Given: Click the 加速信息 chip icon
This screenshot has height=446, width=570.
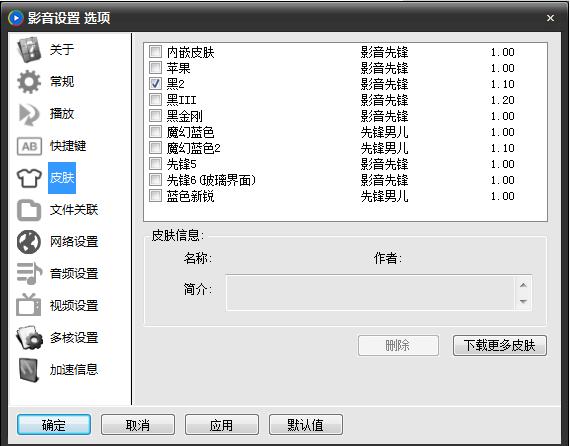Looking at the screenshot, I should pyautogui.click(x=29, y=370).
